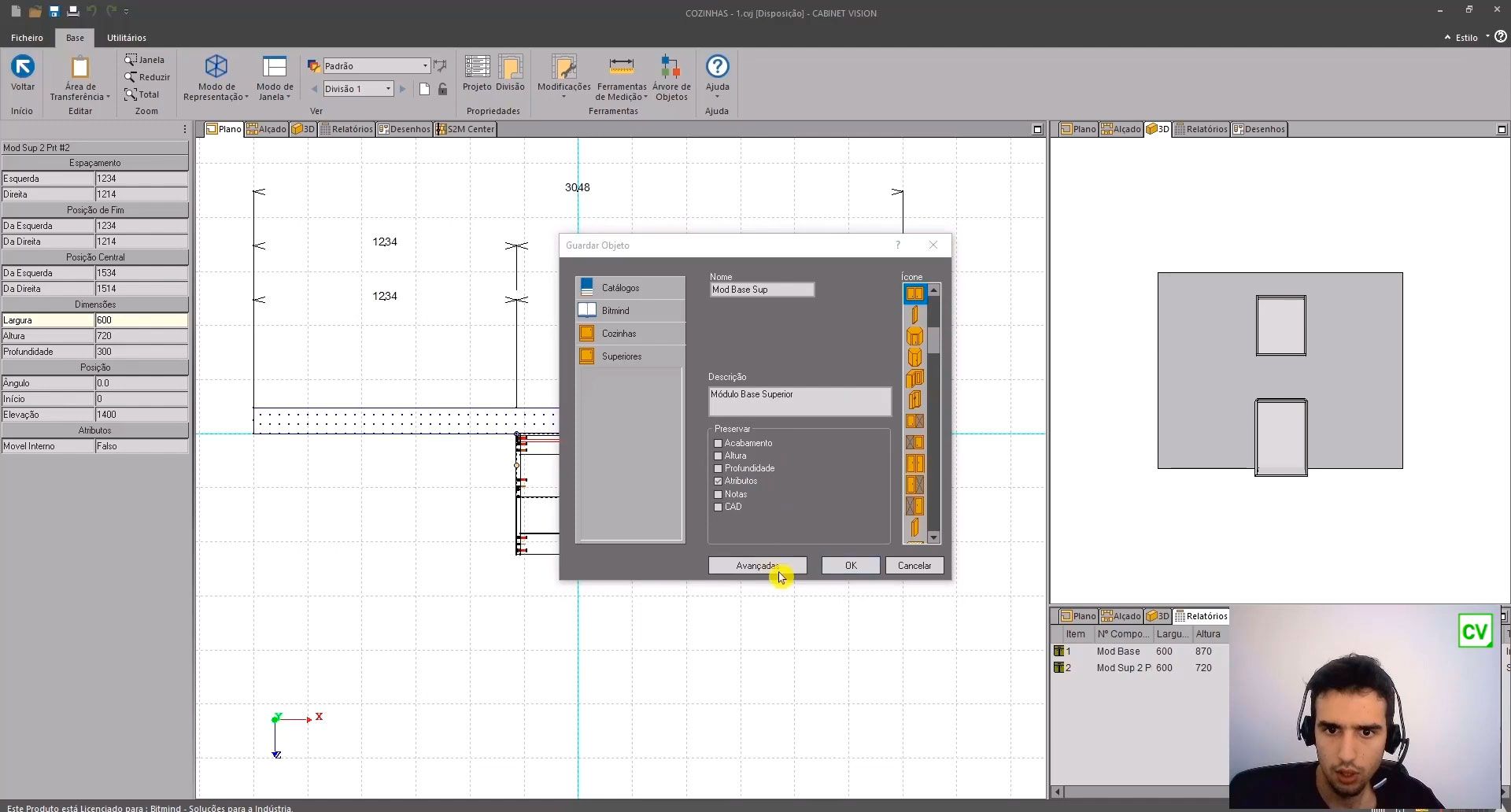Enable the Altura preserve checkbox
This screenshot has height=812, width=1511.
click(x=718, y=456)
